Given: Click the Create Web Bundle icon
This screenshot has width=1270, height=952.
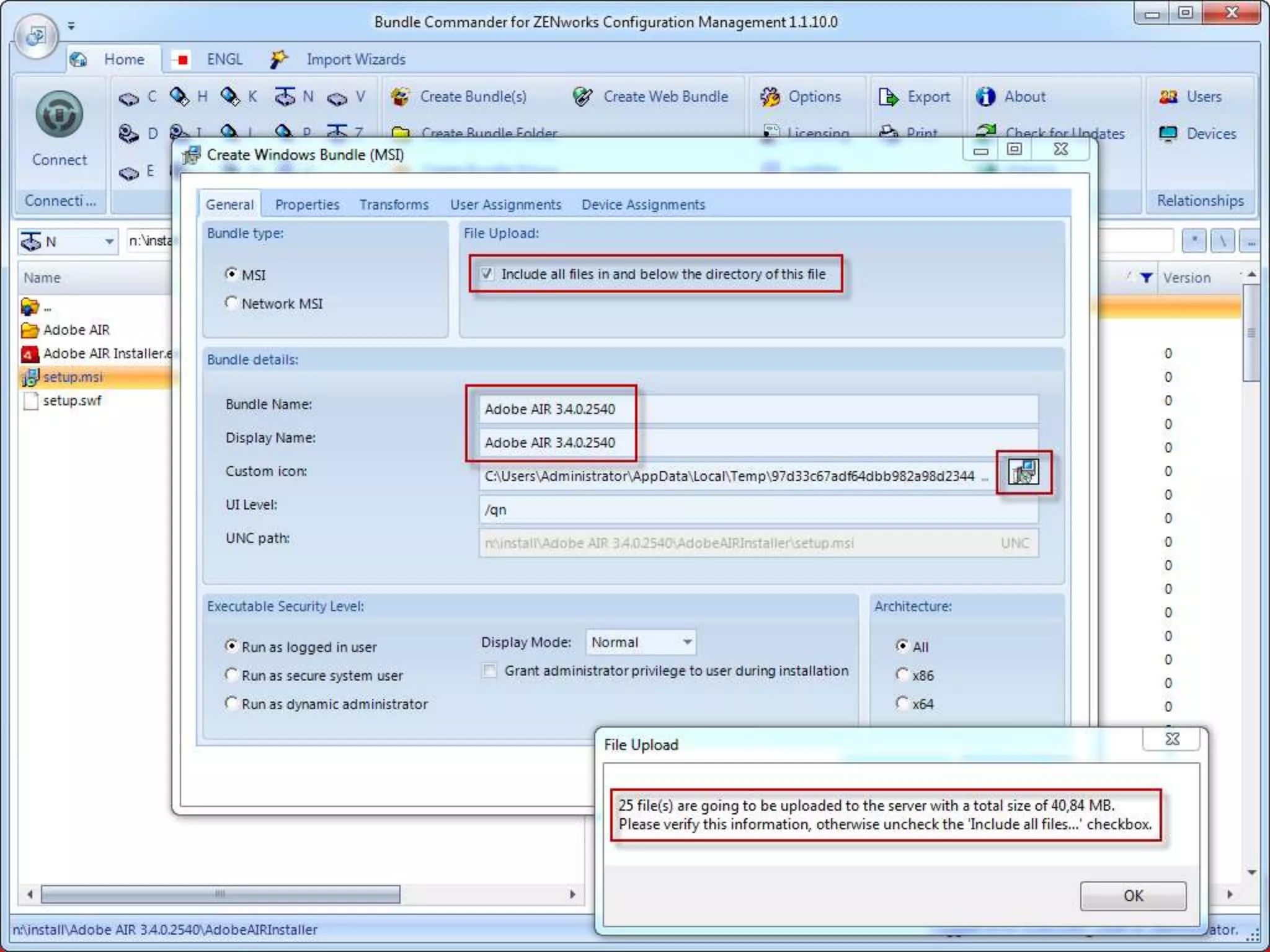Looking at the screenshot, I should (583, 97).
